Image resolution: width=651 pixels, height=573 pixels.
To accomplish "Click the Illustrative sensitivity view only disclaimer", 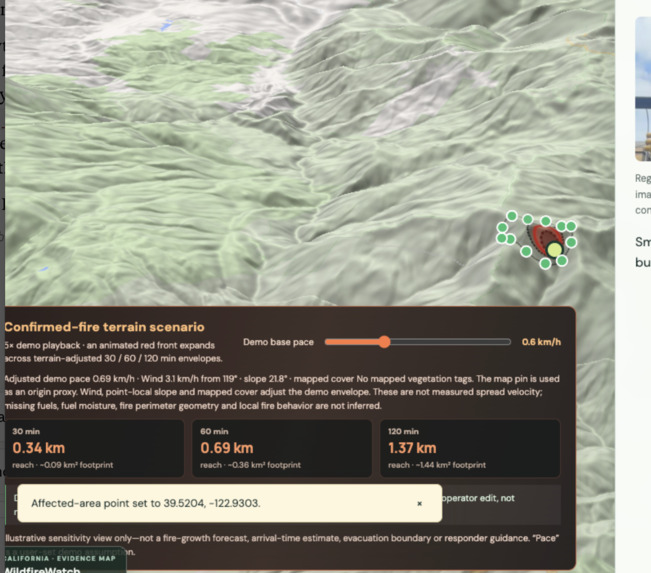I will pos(281,544).
